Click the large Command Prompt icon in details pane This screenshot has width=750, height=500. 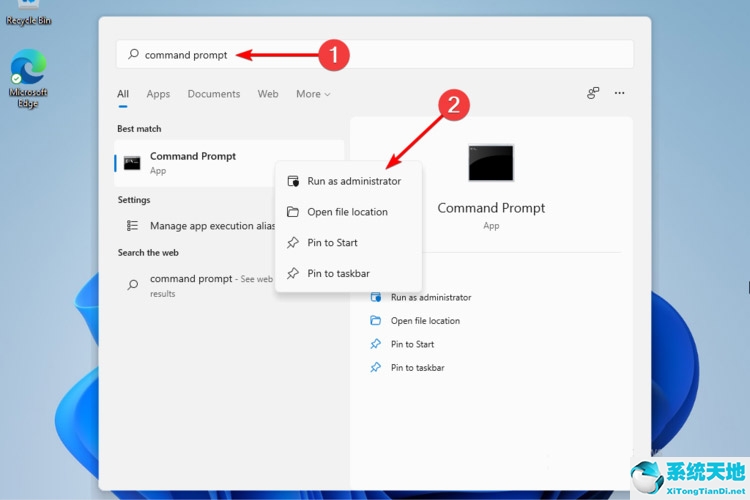coord(491,163)
